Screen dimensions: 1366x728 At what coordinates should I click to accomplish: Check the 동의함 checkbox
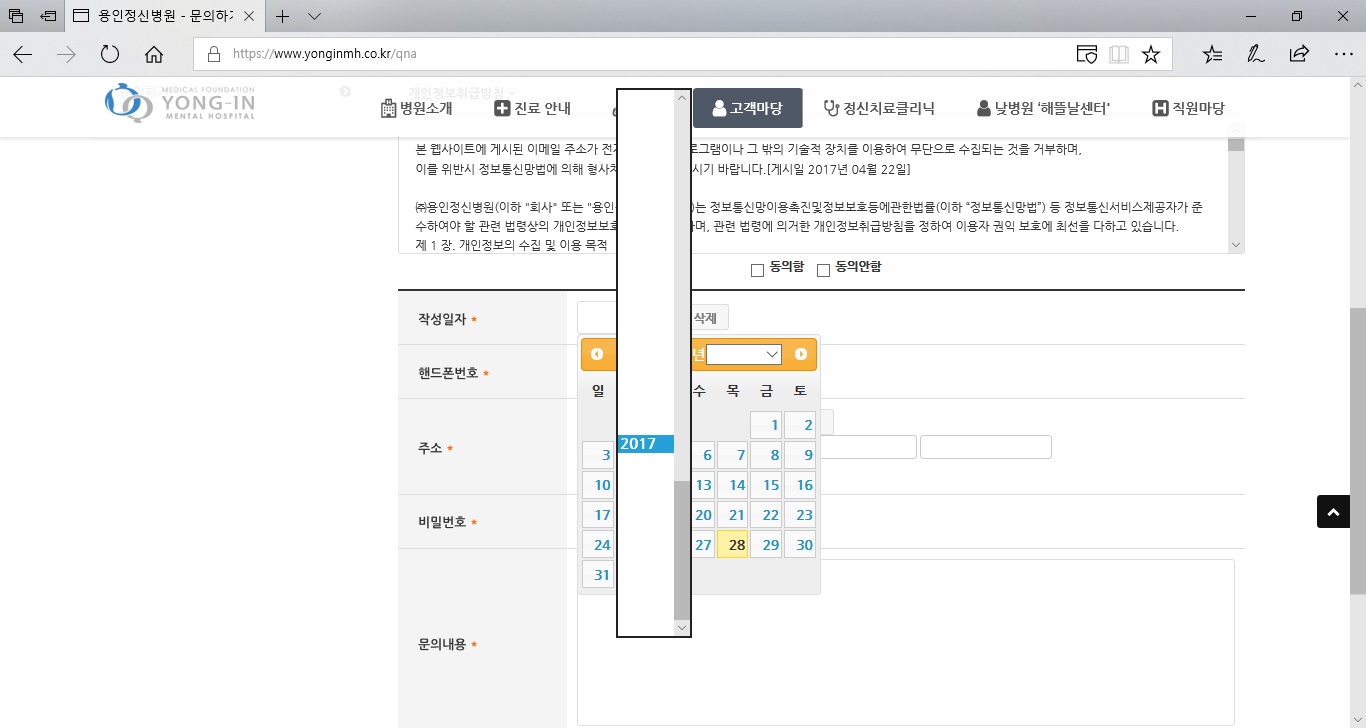758,268
